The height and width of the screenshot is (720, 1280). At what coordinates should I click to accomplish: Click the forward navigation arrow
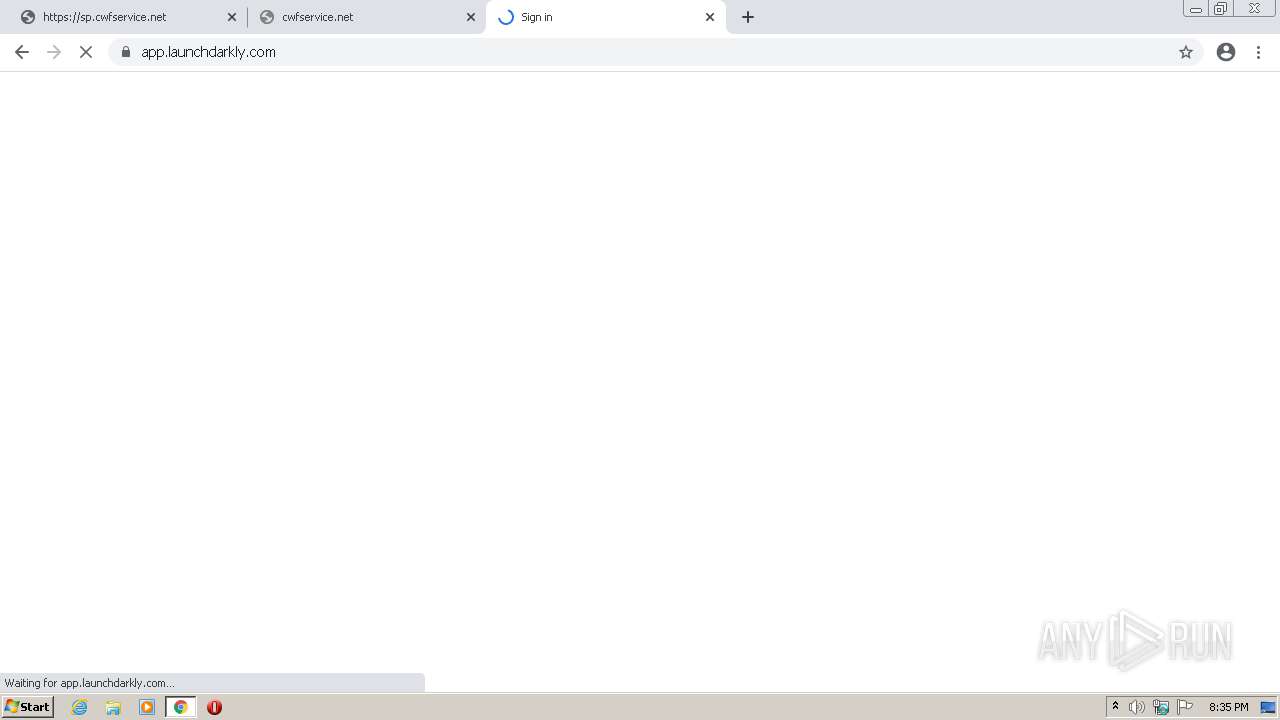54,52
